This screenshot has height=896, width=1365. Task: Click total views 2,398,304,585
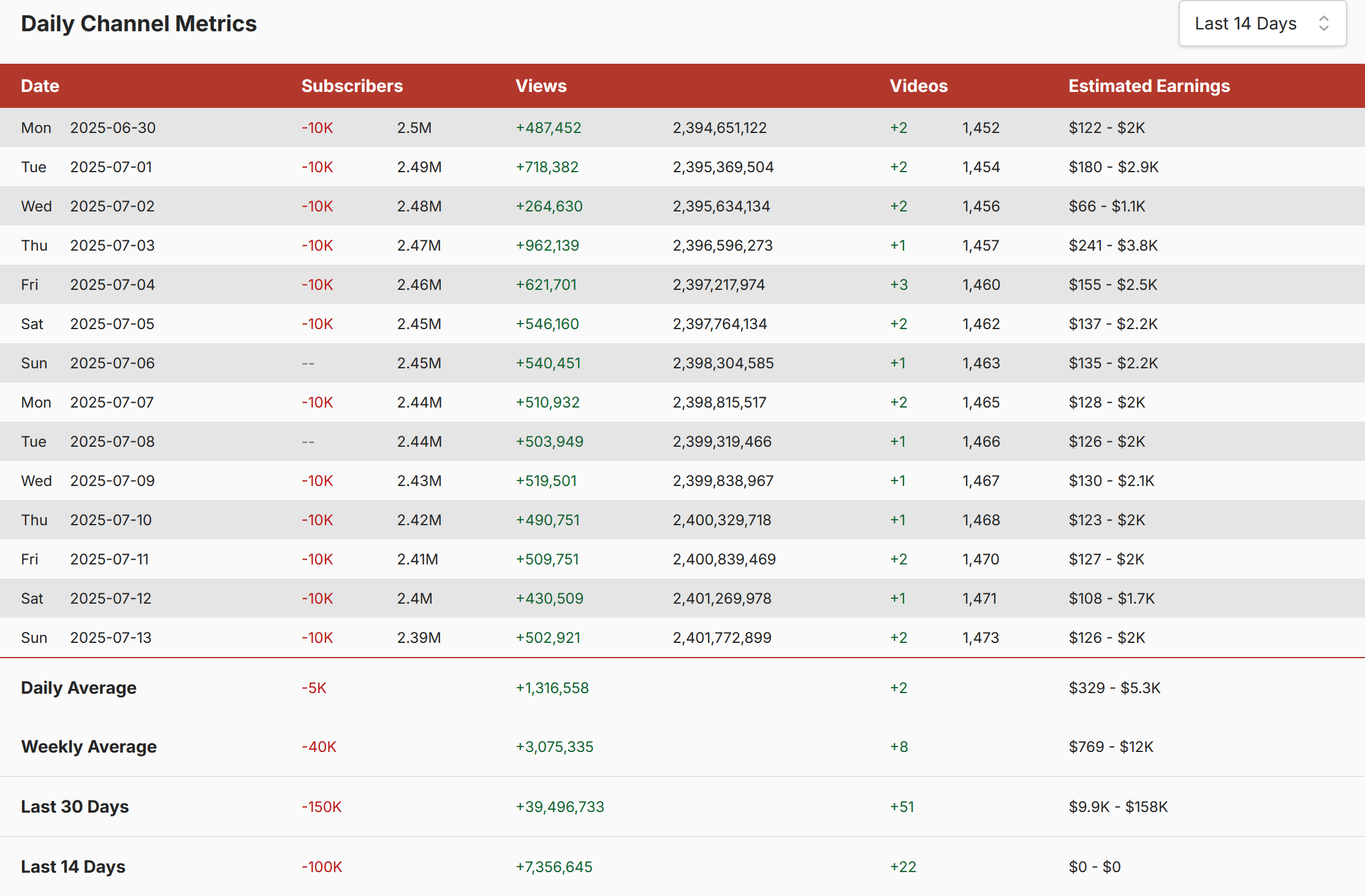click(723, 363)
